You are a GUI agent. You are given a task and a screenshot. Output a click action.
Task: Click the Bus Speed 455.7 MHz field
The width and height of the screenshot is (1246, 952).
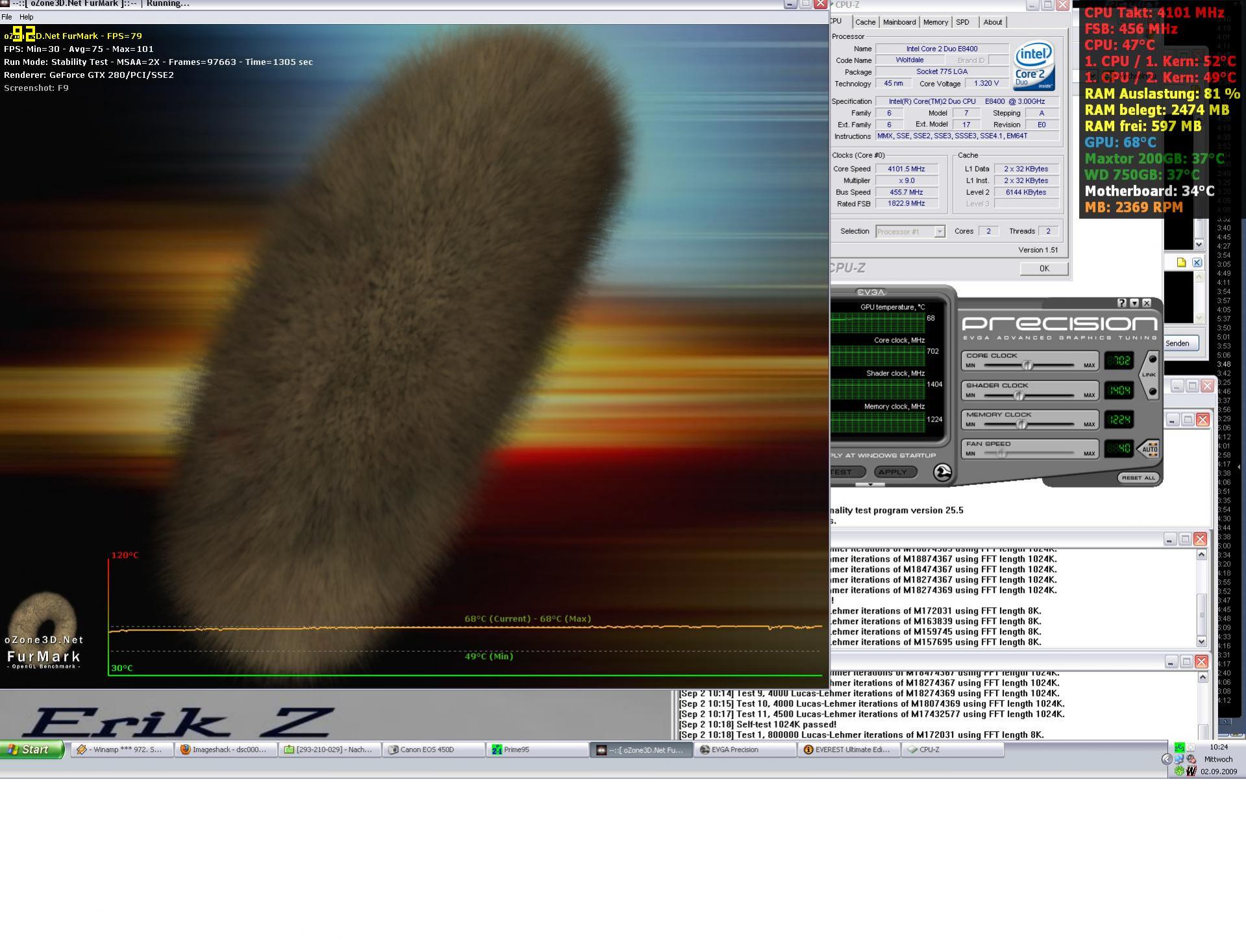point(906,192)
